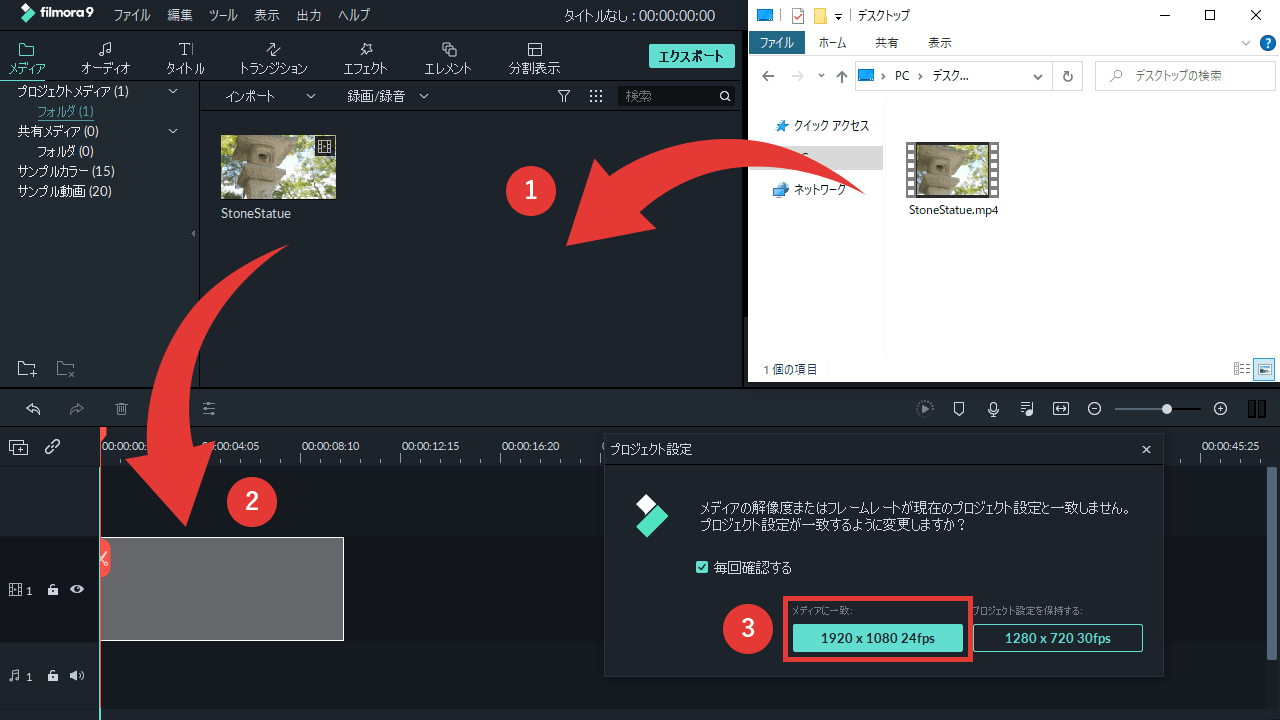Viewport: 1280px width, 720px height.
Task: Click the add track icon
Action: (x=19, y=447)
